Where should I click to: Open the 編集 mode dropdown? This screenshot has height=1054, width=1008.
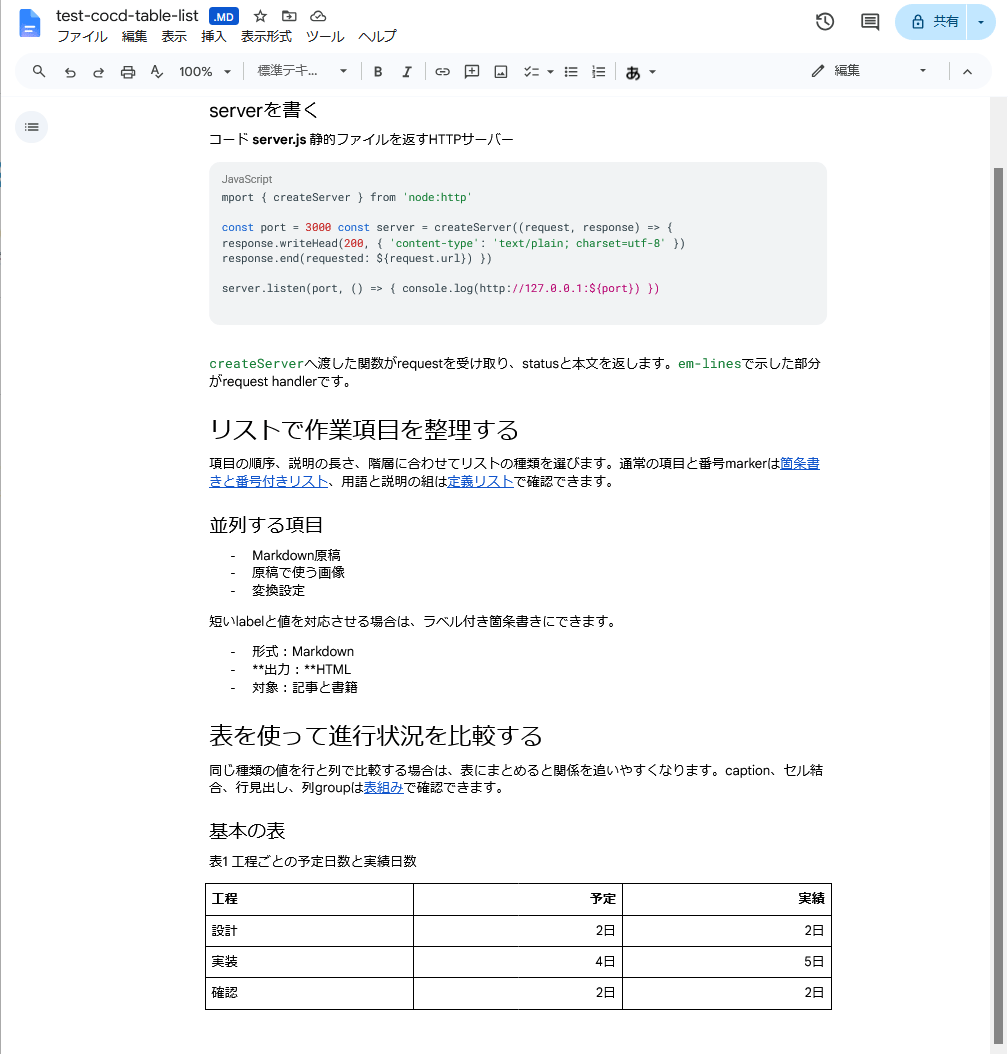[x=870, y=71]
